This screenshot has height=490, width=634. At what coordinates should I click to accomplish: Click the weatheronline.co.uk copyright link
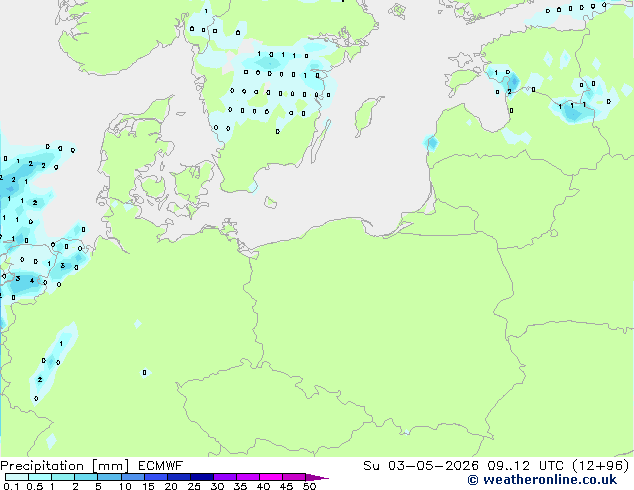click(x=542, y=480)
